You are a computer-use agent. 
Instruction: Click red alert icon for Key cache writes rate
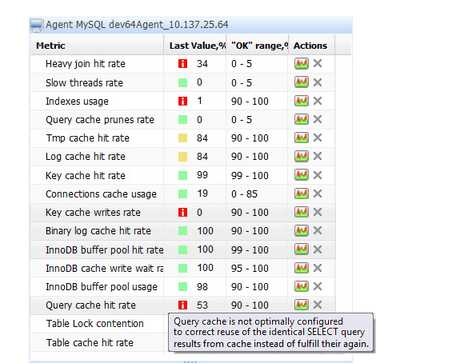point(183,212)
